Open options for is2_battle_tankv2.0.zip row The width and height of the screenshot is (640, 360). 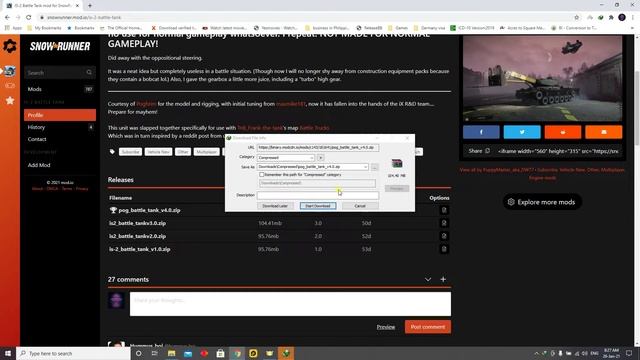click(444, 236)
